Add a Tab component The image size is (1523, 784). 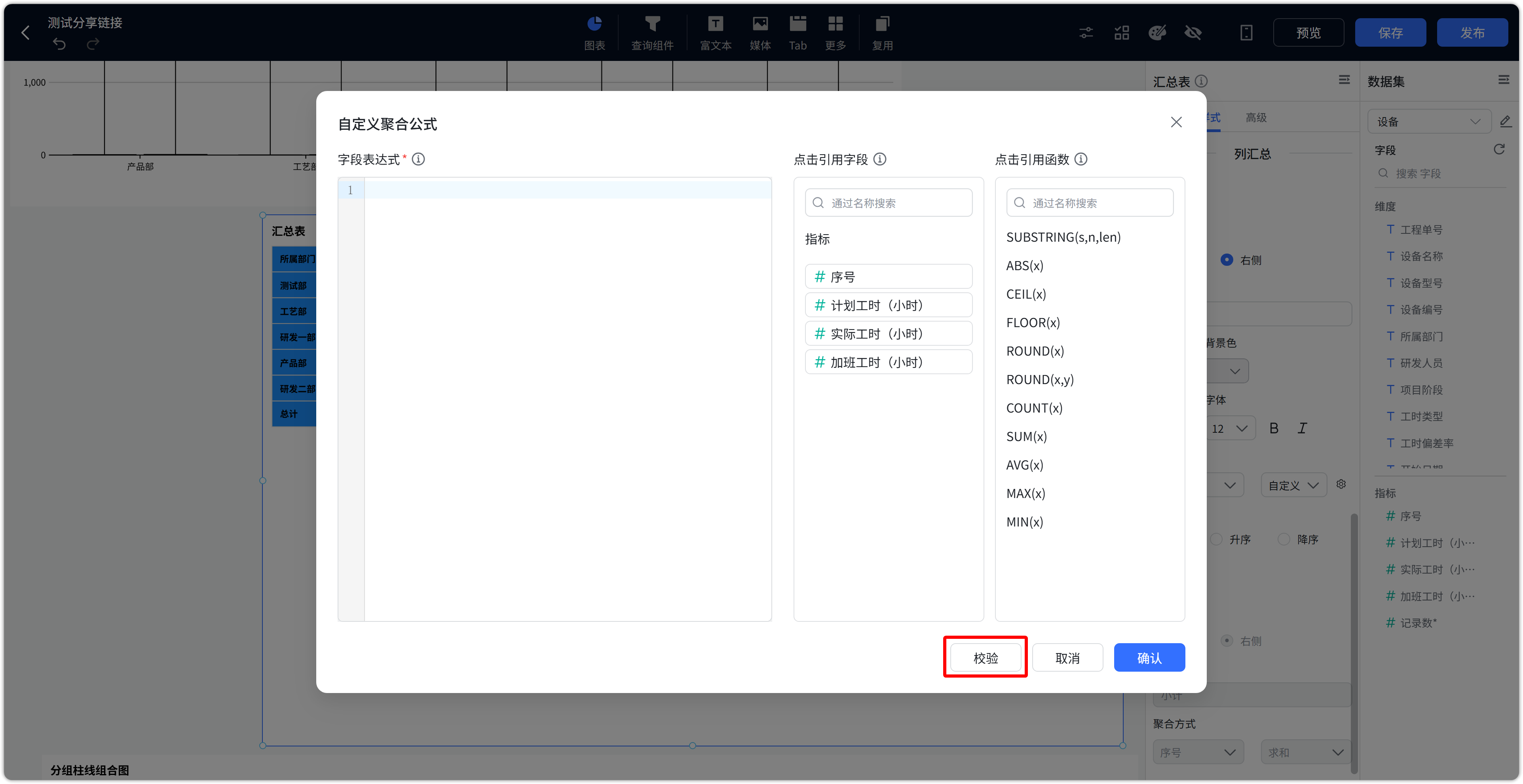(798, 32)
